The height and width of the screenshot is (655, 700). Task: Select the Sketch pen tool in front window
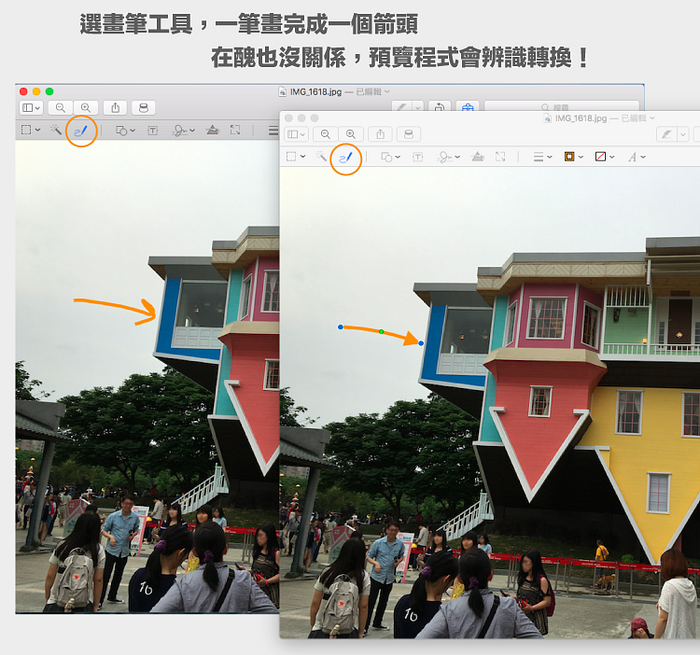coord(346,157)
